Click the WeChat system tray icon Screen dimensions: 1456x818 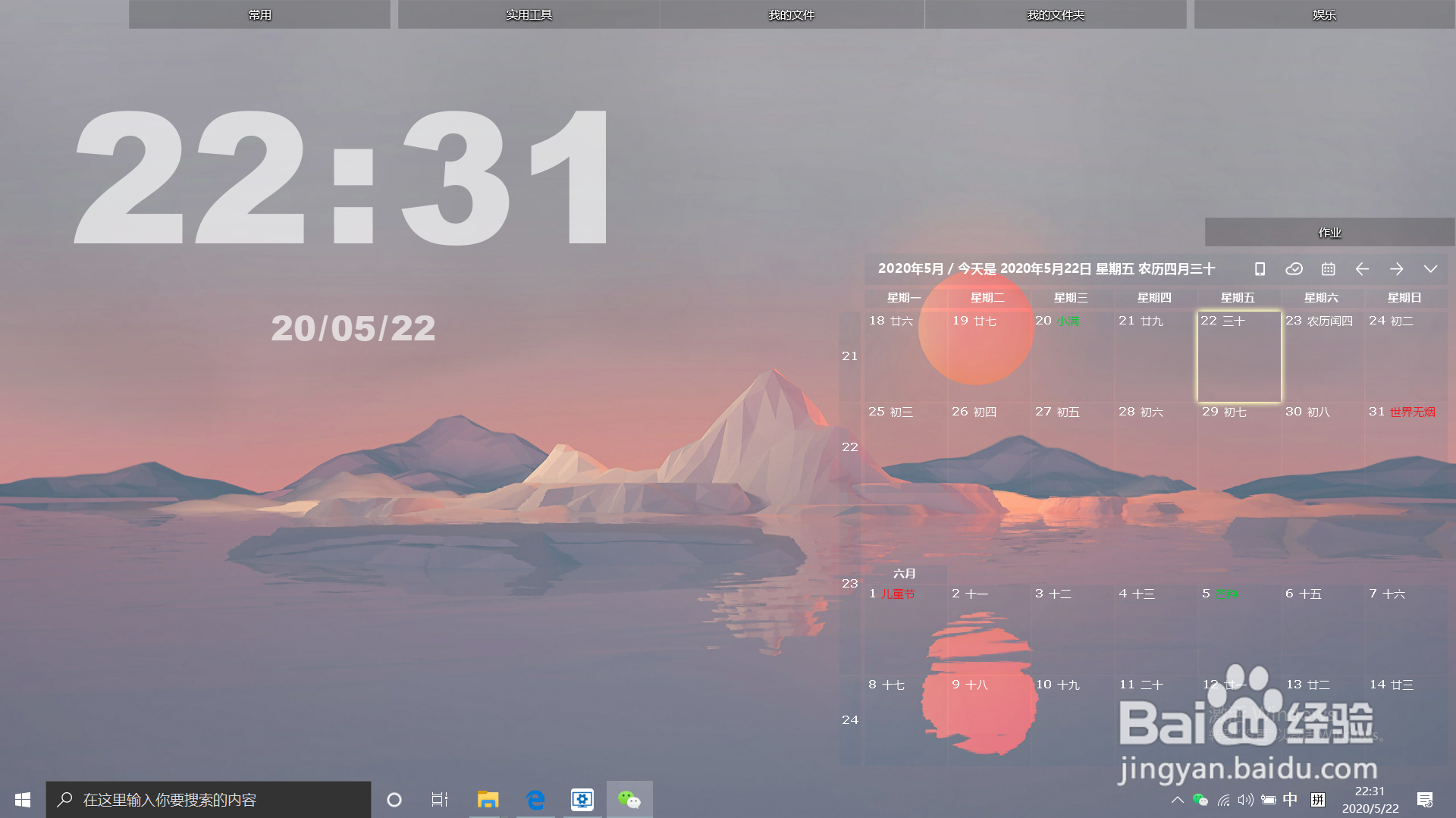tap(1200, 800)
